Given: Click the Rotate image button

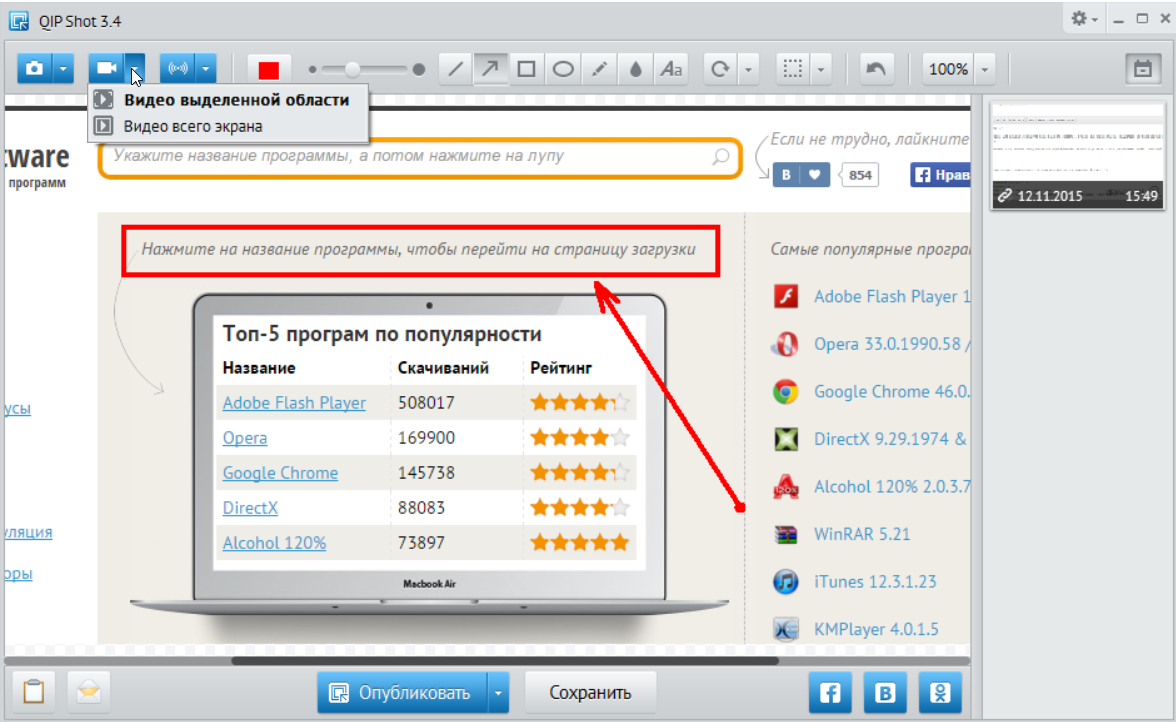Looking at the screenshot, I should click(720, 69).
